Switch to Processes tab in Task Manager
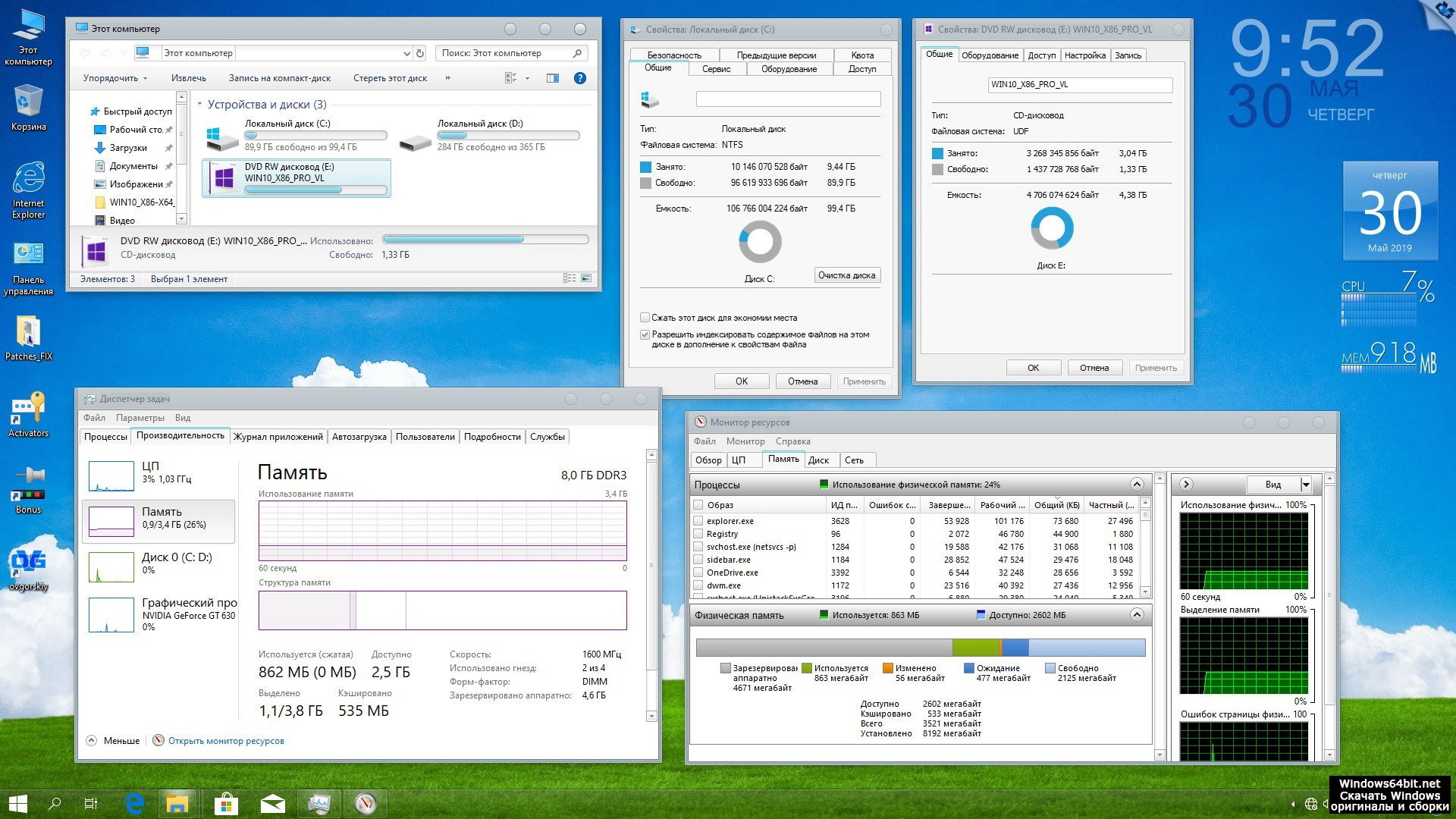This screenshot has height=819, width=1456. pyautogui.click(x=105, y=437)
